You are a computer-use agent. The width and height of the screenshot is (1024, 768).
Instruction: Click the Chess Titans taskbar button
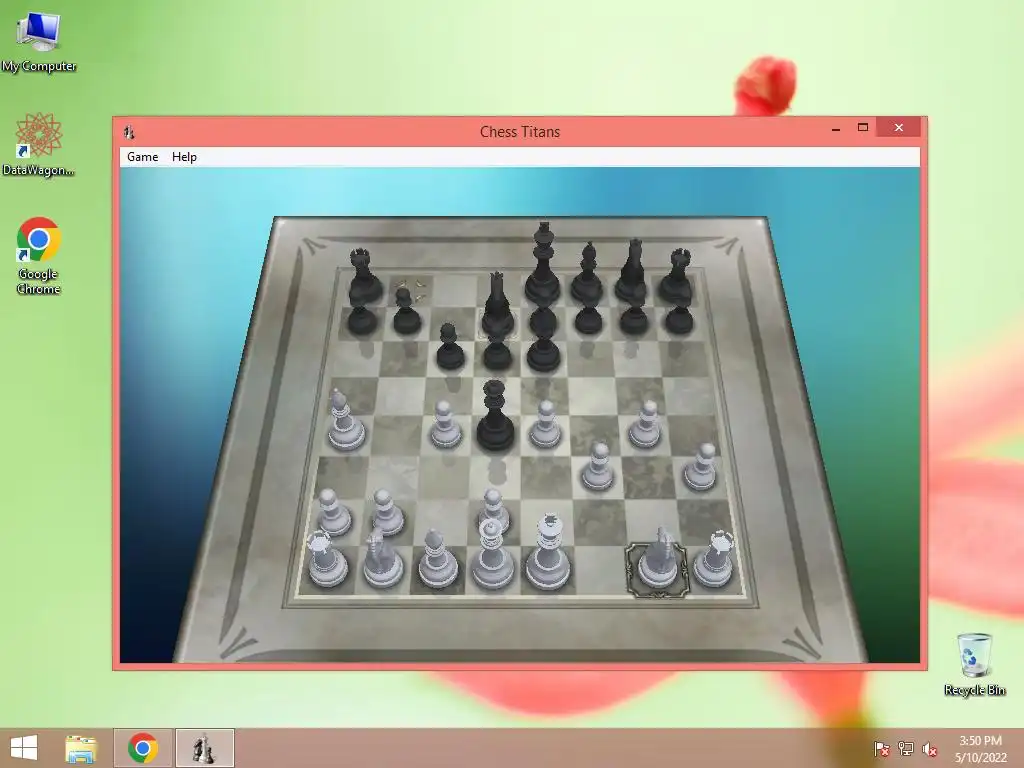[204, 748]
